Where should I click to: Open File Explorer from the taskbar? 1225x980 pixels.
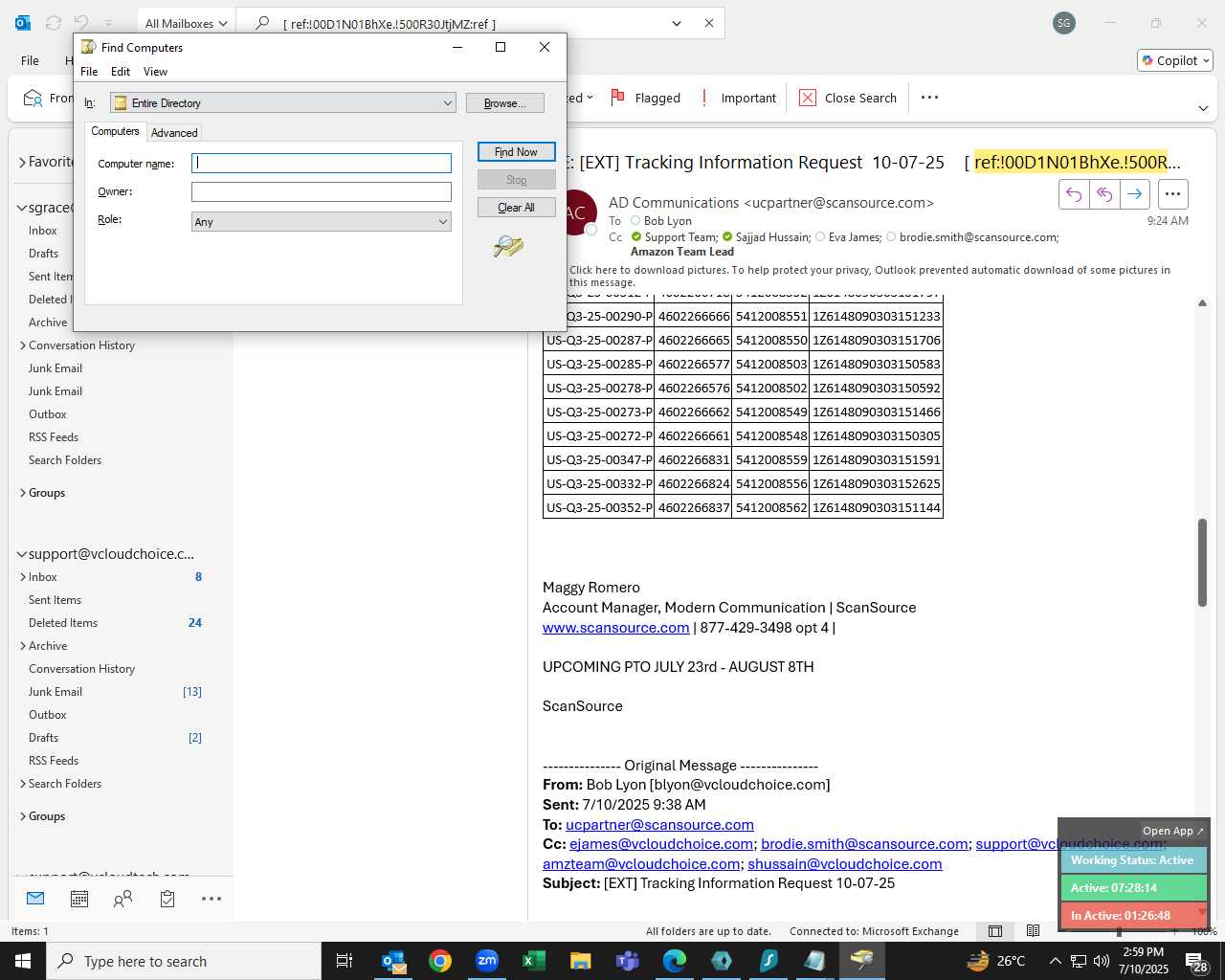click(x=581, y=961)
